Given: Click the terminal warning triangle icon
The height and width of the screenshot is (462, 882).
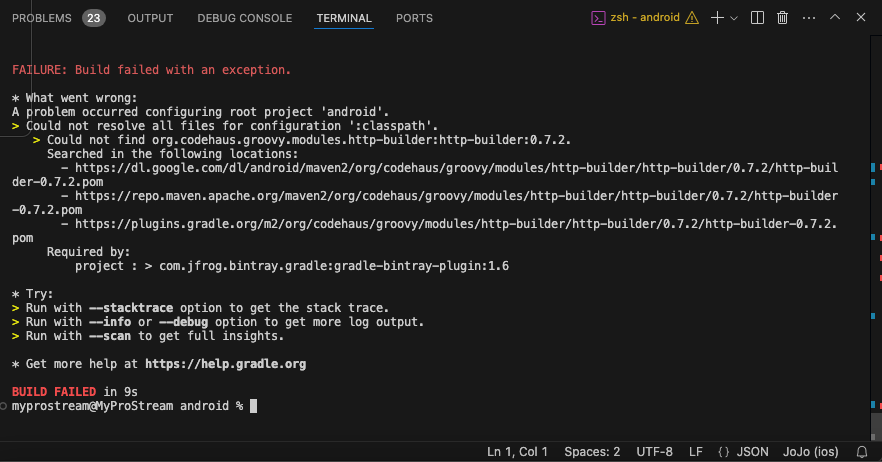Looking at the screenshot, I should [692, 18].
